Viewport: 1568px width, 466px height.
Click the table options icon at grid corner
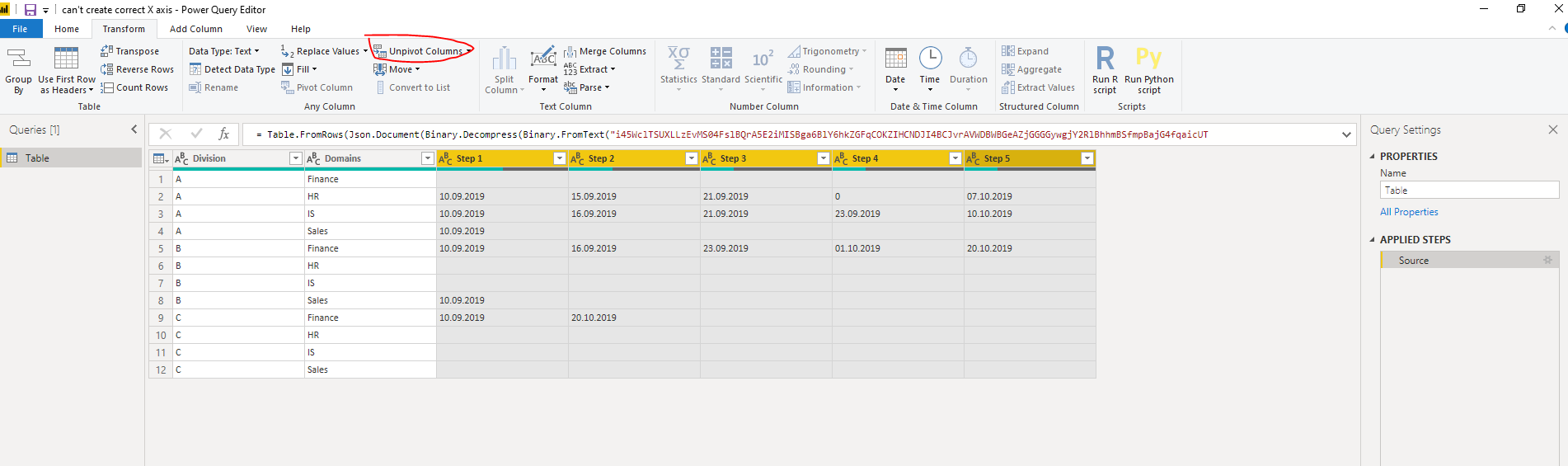pos(161,158)
